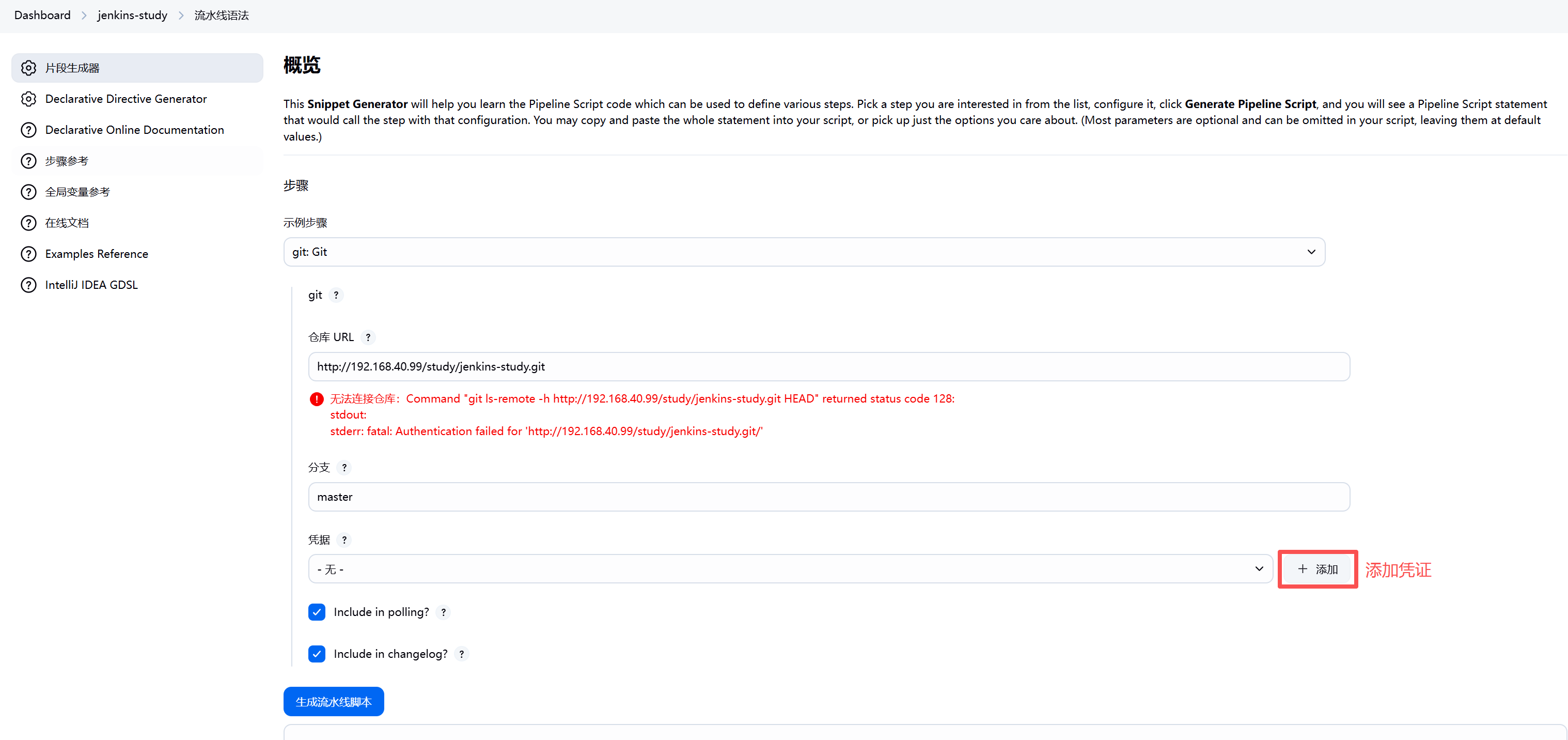
Task: Uncheck the Include in changelog checkbox
Action: click(317, 654)
